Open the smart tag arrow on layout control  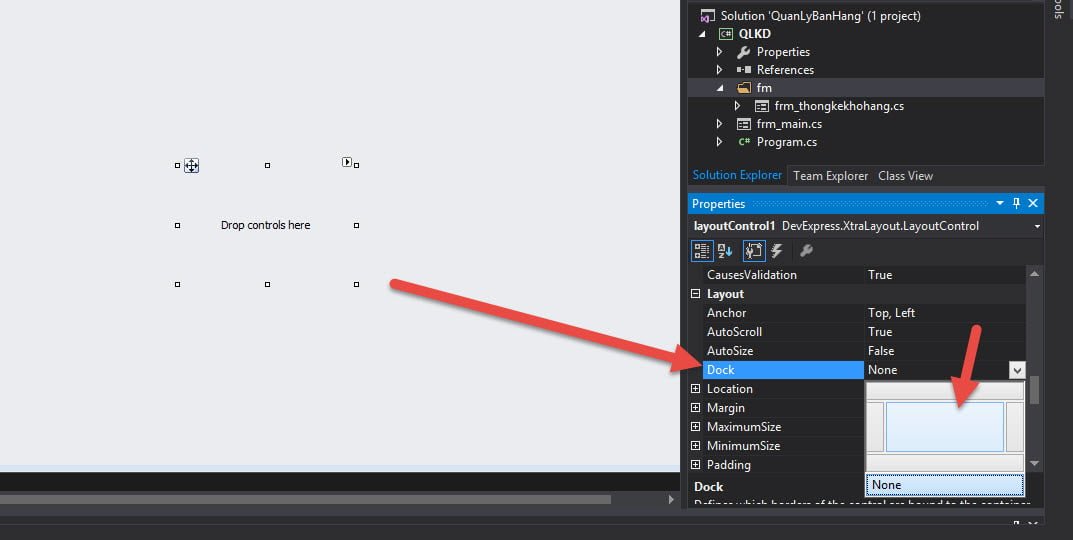pyautogui.click(x=346, y=162)
